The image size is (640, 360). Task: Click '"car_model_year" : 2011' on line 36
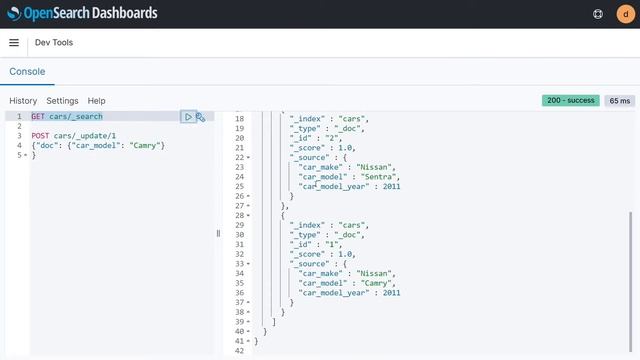349,293
